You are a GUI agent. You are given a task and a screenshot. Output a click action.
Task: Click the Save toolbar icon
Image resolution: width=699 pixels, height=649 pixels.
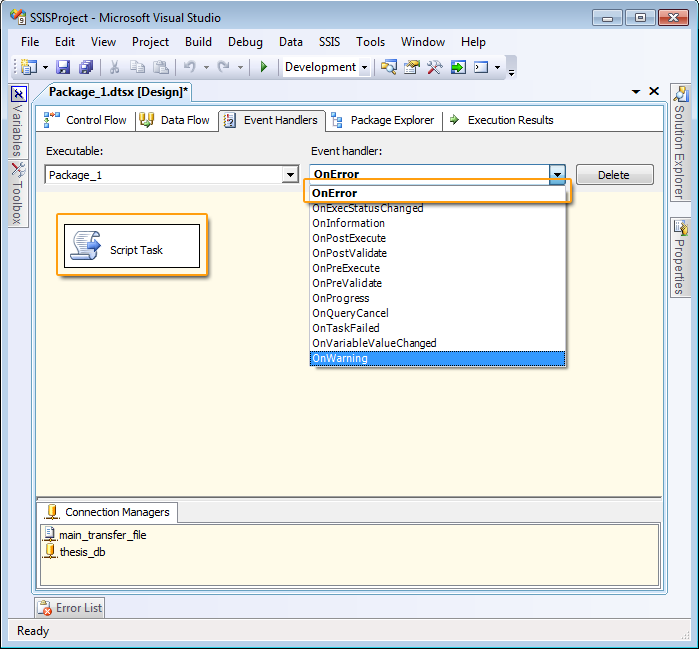pos(63,67)
